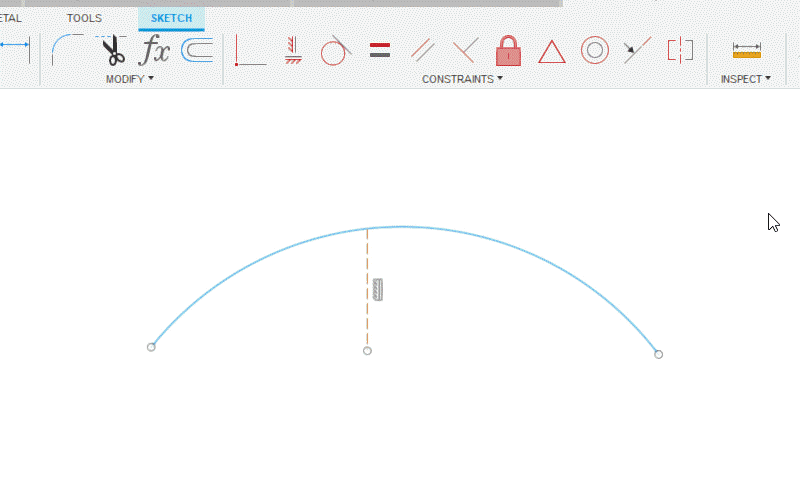
Task: Apply Collinear constraint
Action: pyautogui.click(x=637, y=50)
